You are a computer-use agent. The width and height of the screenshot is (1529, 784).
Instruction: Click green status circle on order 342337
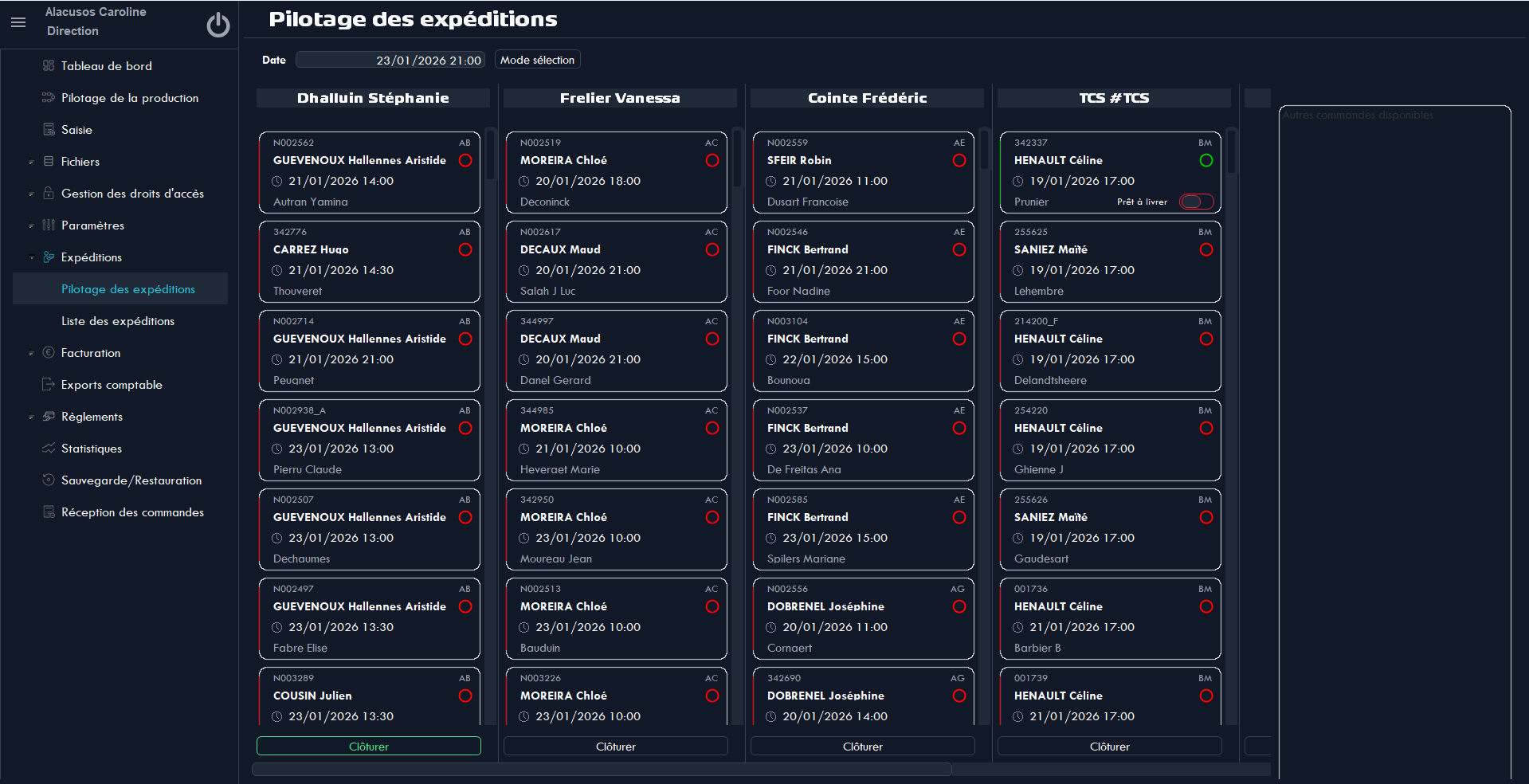point(1206,160)
